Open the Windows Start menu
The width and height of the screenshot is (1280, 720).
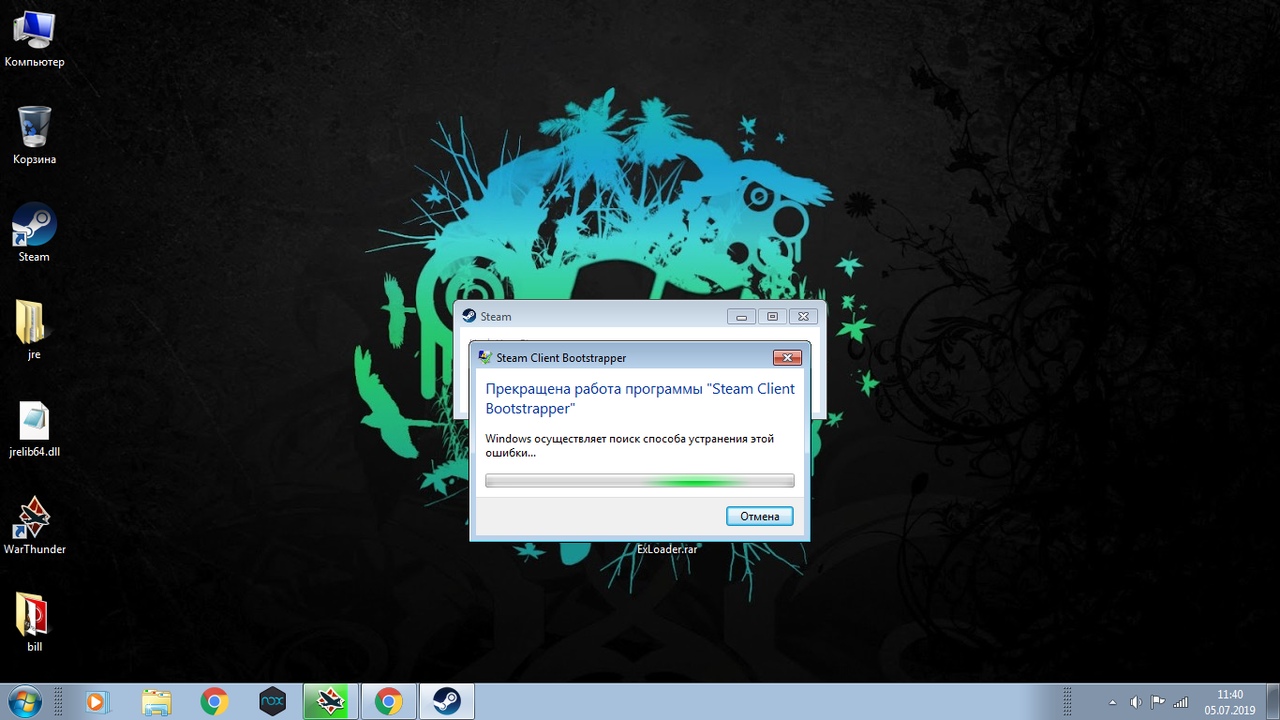point(24,701)
